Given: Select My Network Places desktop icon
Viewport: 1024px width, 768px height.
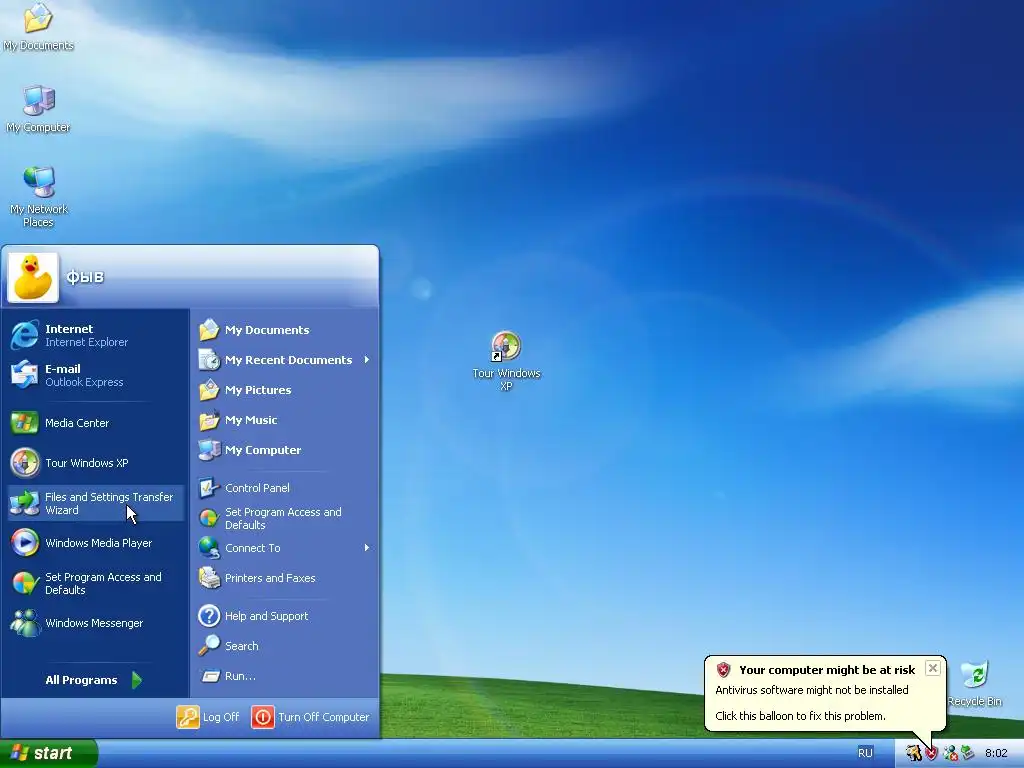Looking at the screenshot, I should [38, 197].
